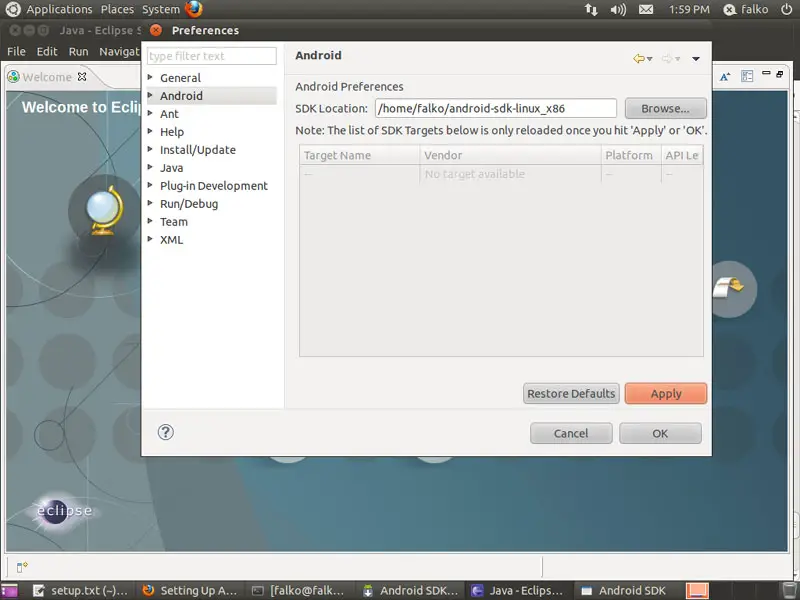Switch to setup.txt taskbar window

click(81, 591)
